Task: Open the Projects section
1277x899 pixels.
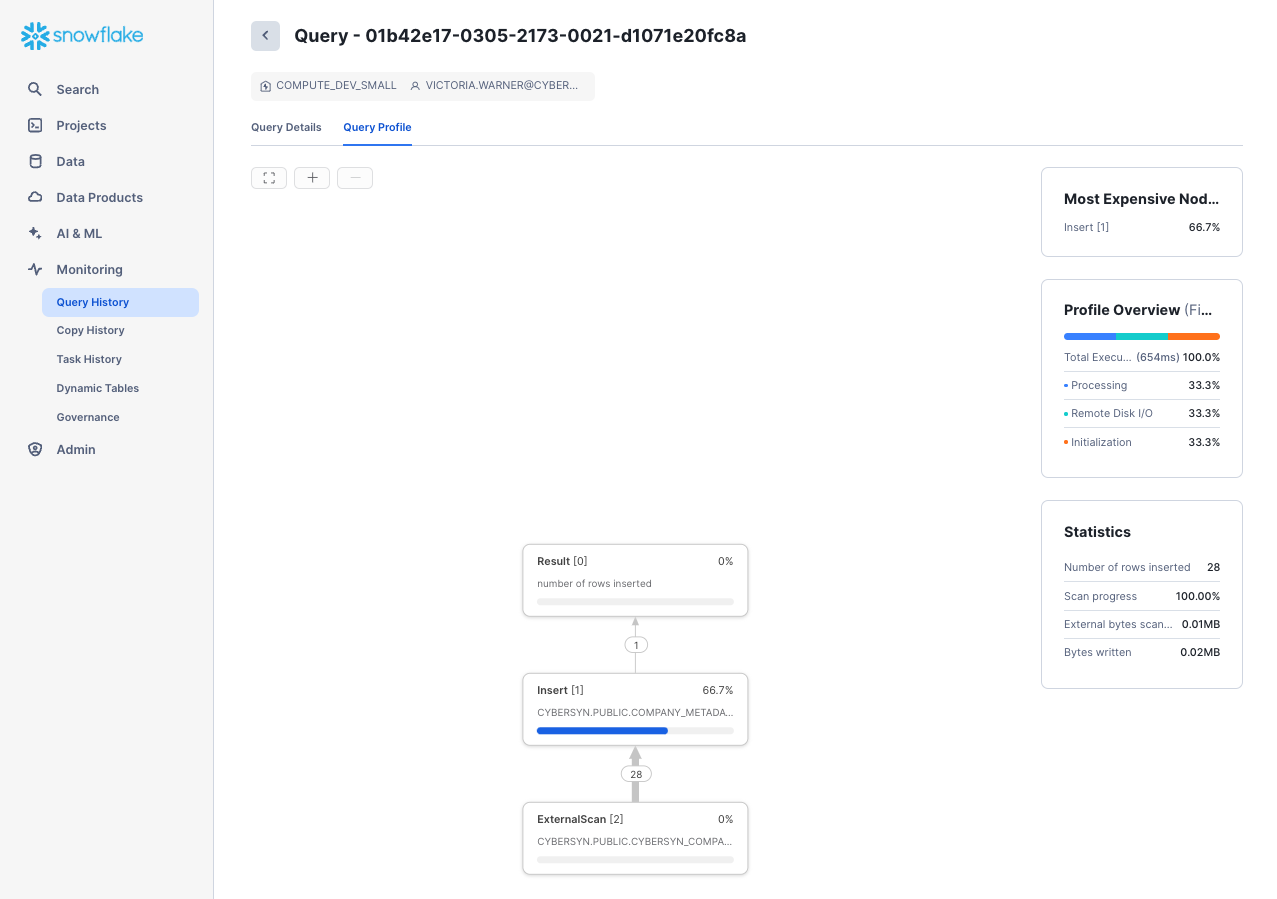Action: [x=81, y=126]
